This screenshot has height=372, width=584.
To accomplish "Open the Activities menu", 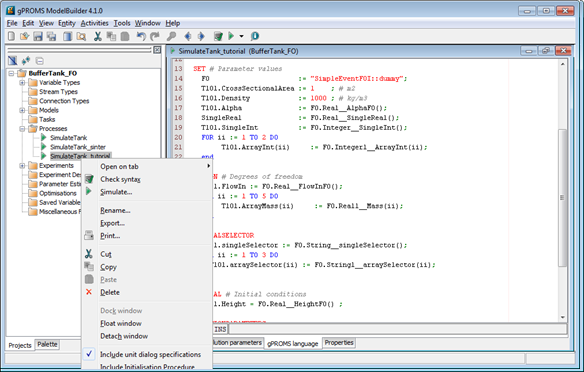I will [x=94, y=23].
